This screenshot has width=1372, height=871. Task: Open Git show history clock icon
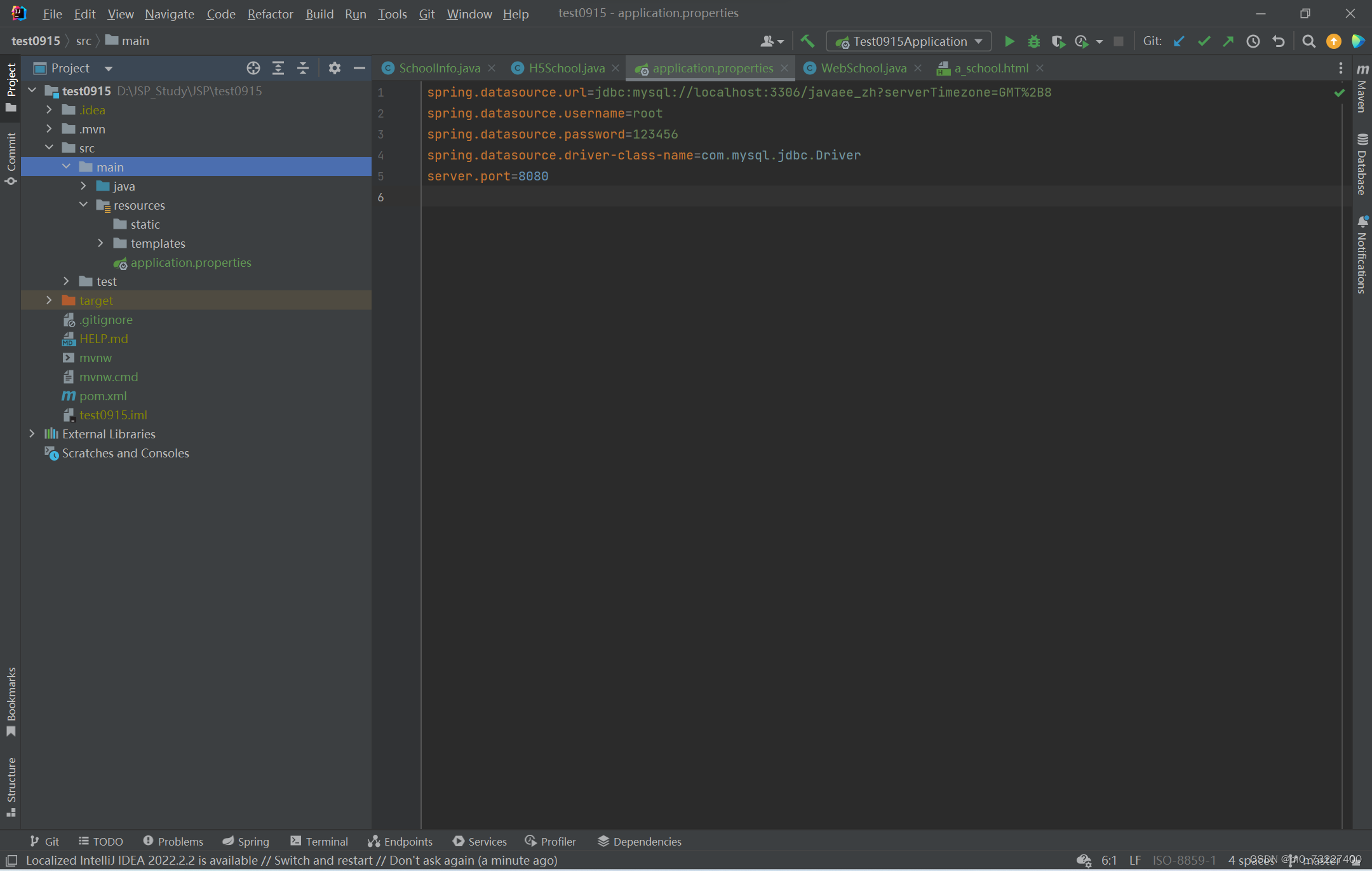1253,41
